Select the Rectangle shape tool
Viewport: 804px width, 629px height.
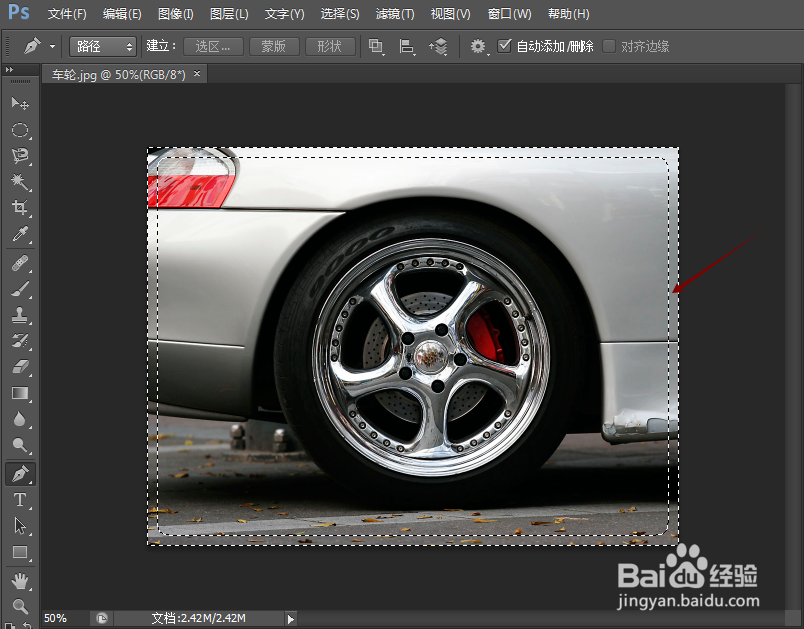click(20, 552)
